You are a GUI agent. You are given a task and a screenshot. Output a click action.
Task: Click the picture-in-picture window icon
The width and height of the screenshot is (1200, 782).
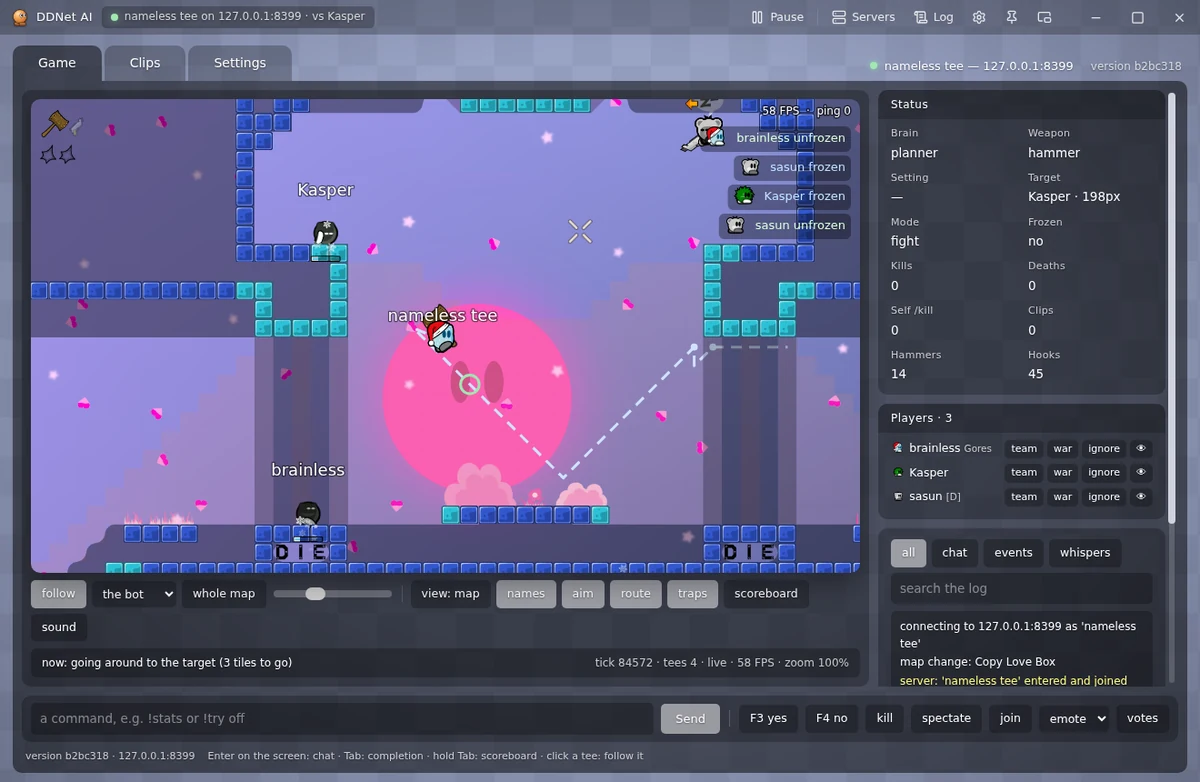(x=1044, y=17)
